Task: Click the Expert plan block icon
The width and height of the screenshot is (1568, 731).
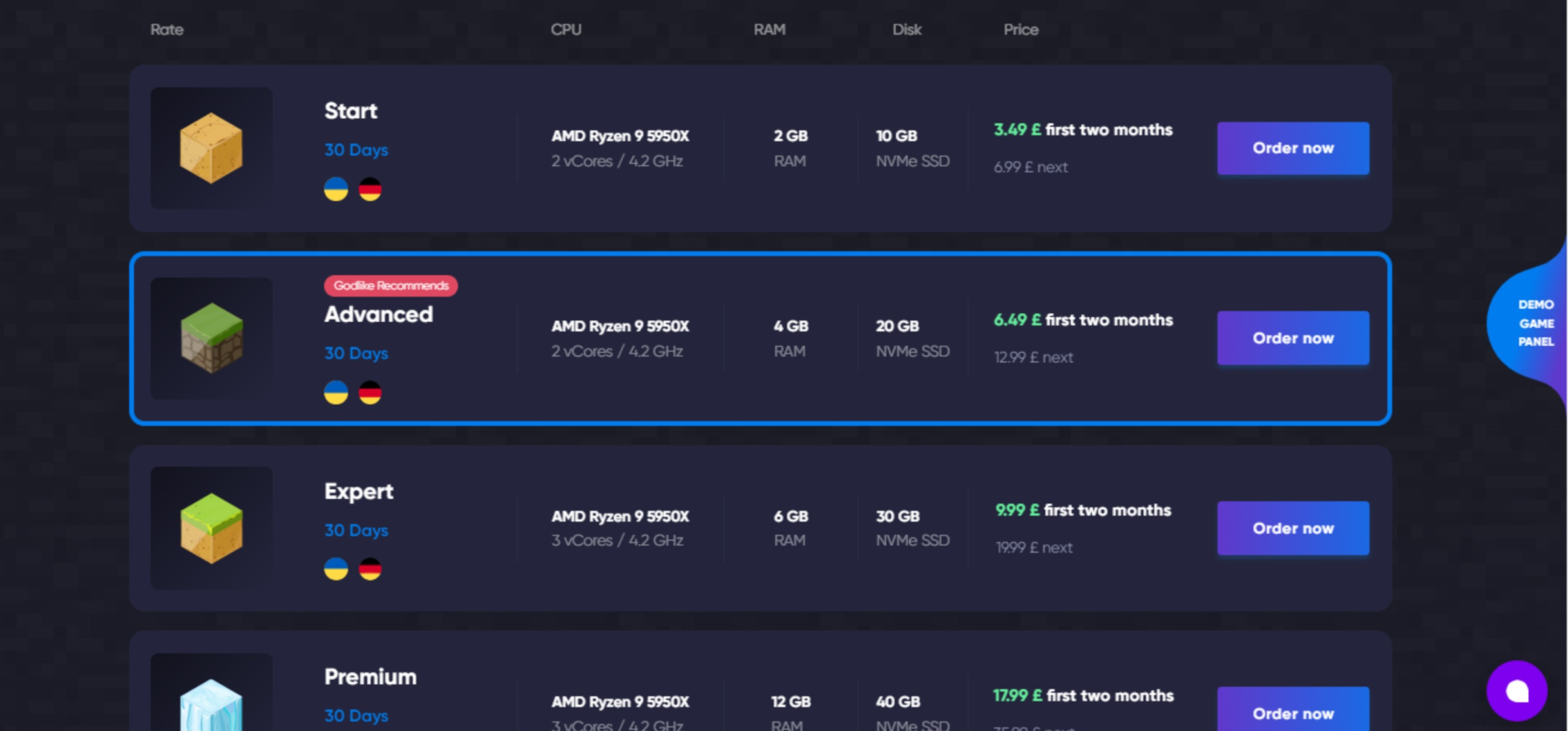Action: pos(212,528)
